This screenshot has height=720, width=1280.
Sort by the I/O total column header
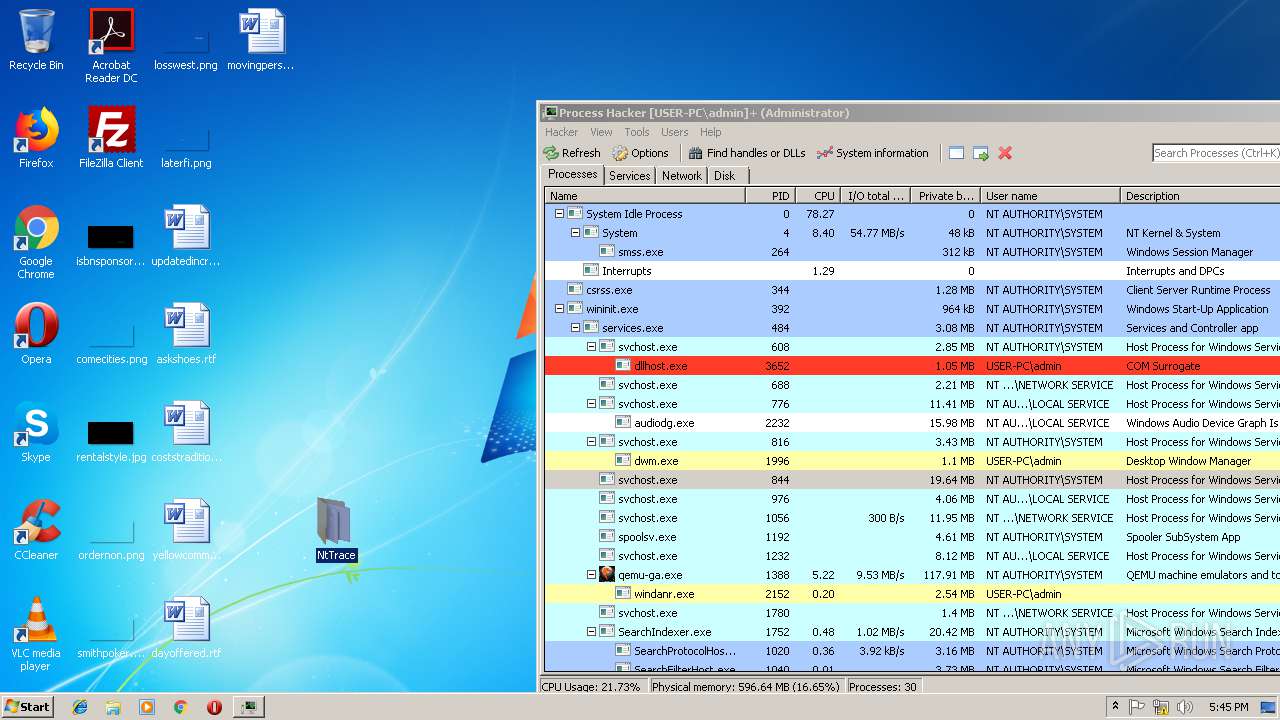(874, 196)
